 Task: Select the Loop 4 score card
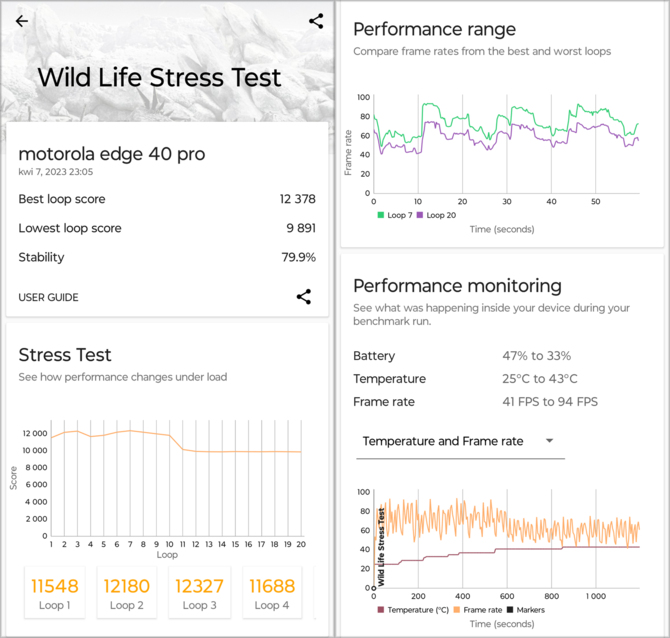pos(272,592)
